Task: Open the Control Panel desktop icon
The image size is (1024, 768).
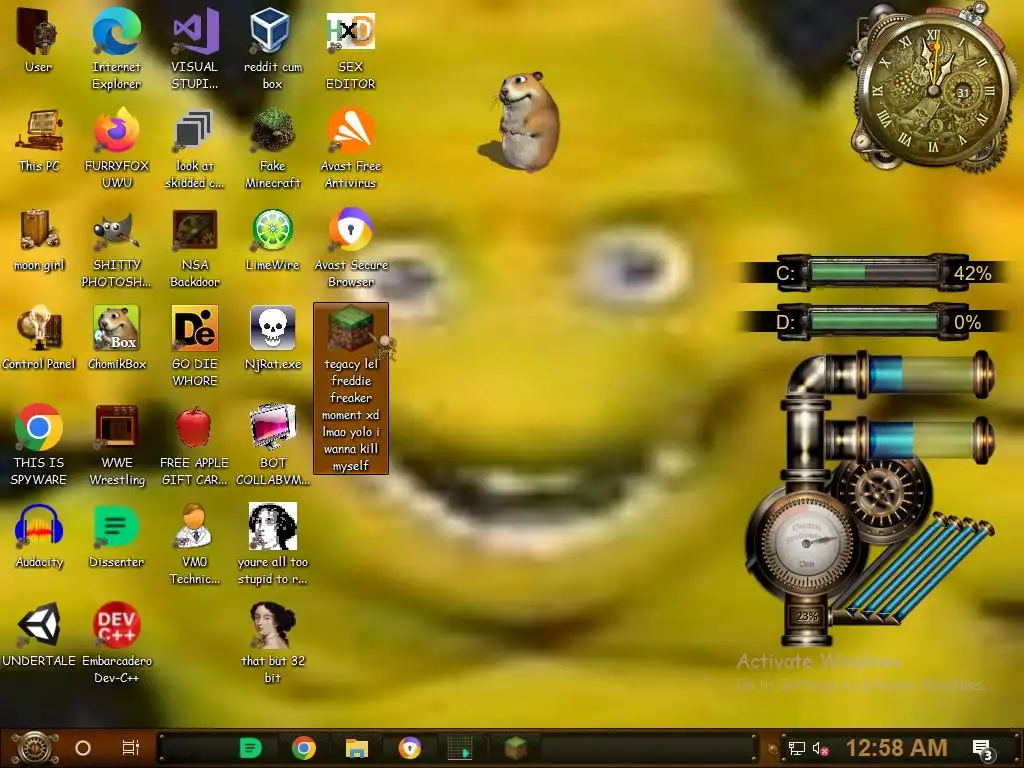Action: coord(39,338)
